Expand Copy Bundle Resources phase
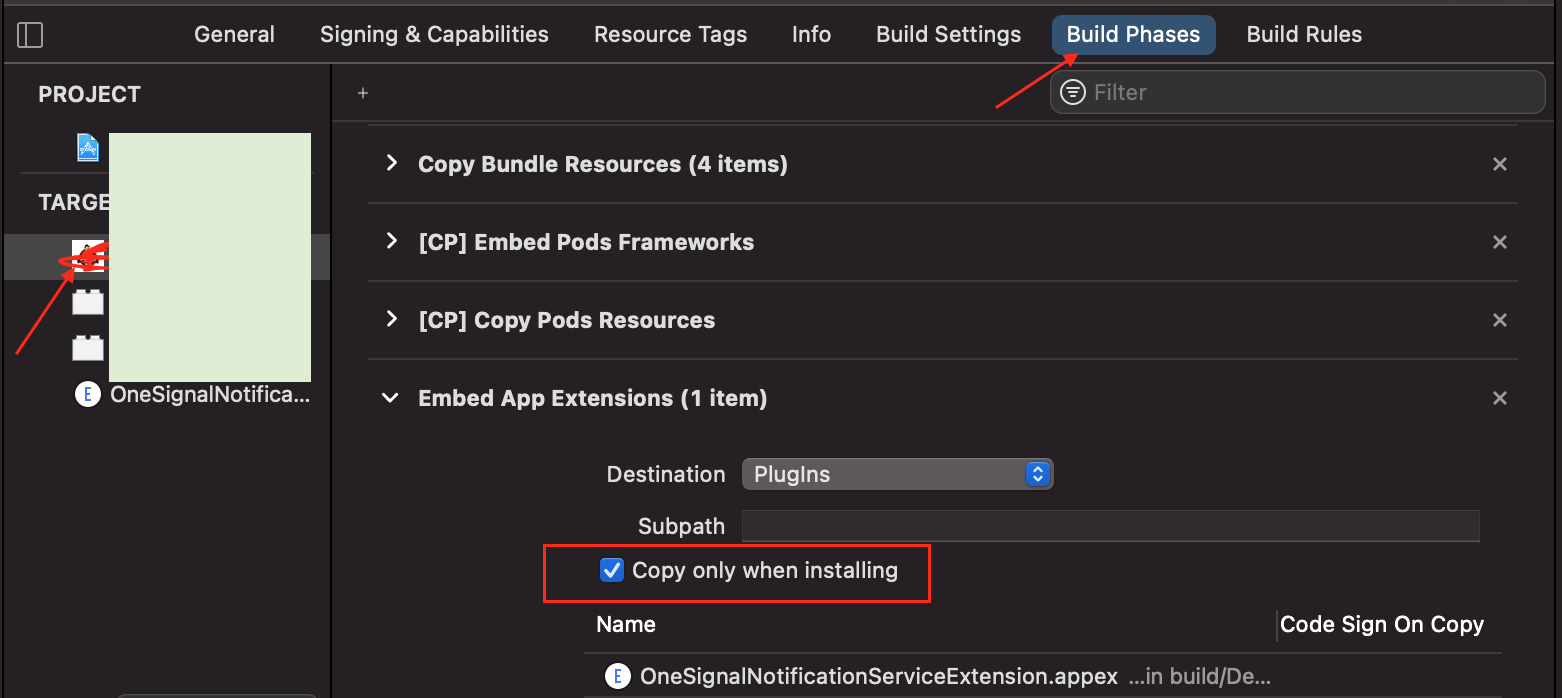Screen dimensions: 1562x698 (x=390, y=164)
